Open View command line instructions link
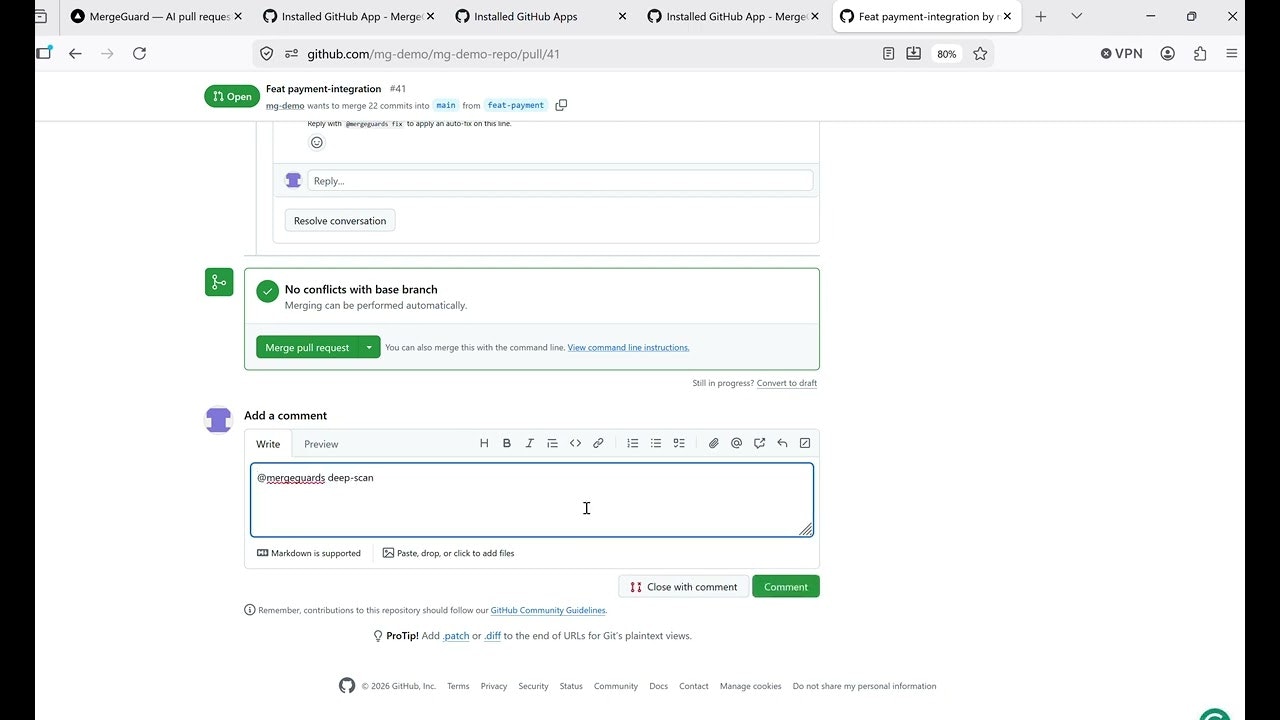The height and width of the screenshot is (720, 1280). 628,348
